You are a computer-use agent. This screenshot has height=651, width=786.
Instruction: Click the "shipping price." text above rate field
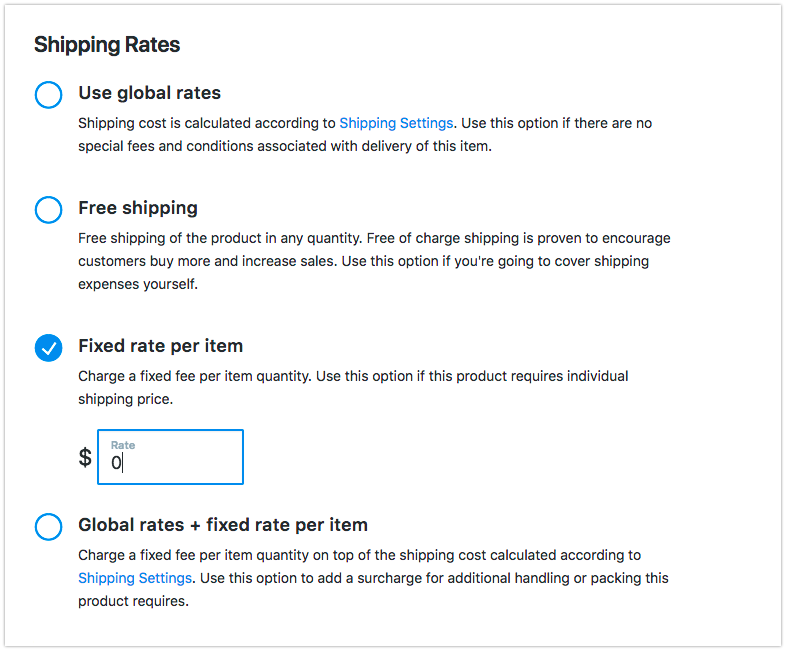pos(125,399)
